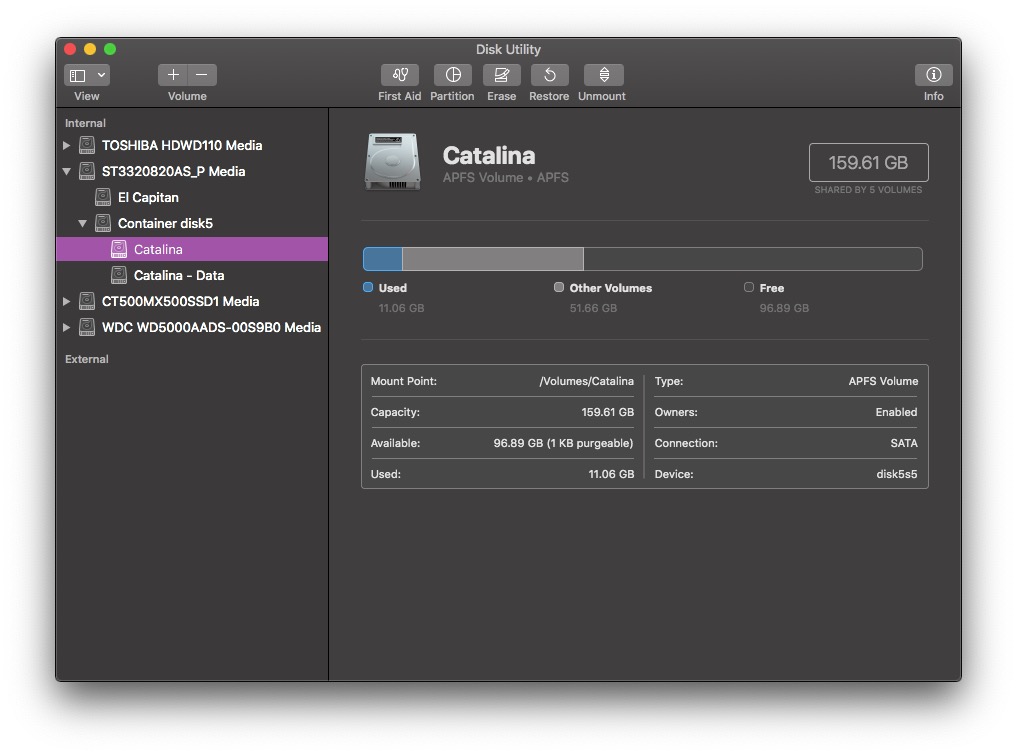The height and width of the screenshot is (755, 1017).
Task: Add a volume with the plus button
Action: coord(173,75)
